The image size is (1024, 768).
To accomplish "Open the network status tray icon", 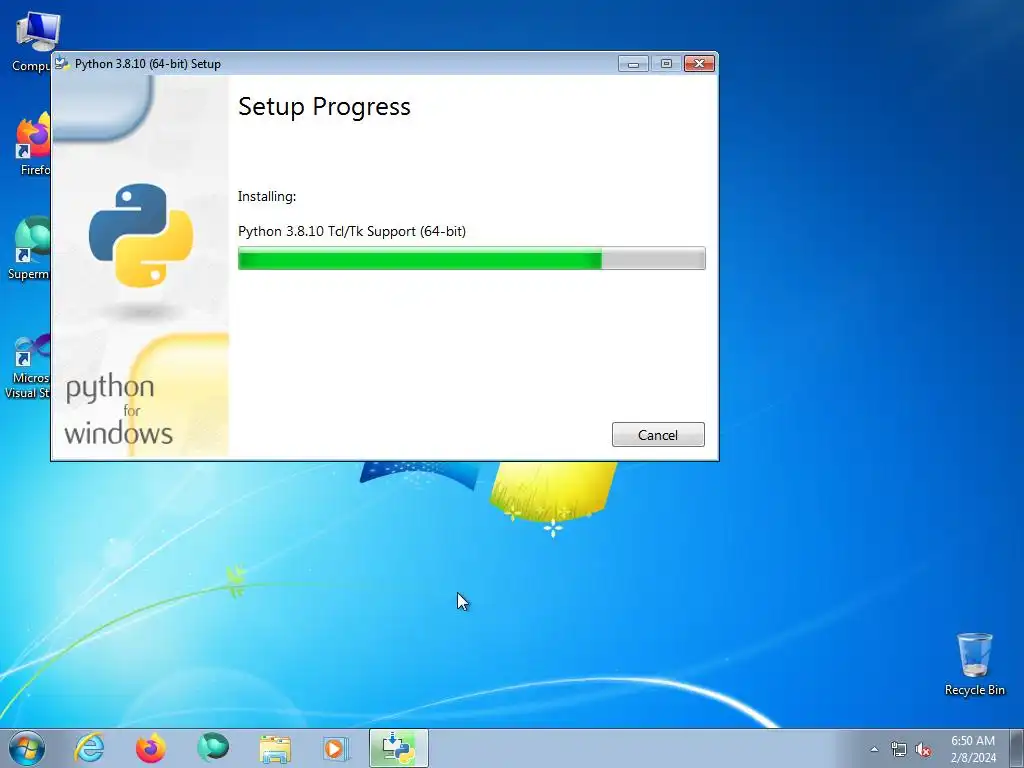I will 899,749.
